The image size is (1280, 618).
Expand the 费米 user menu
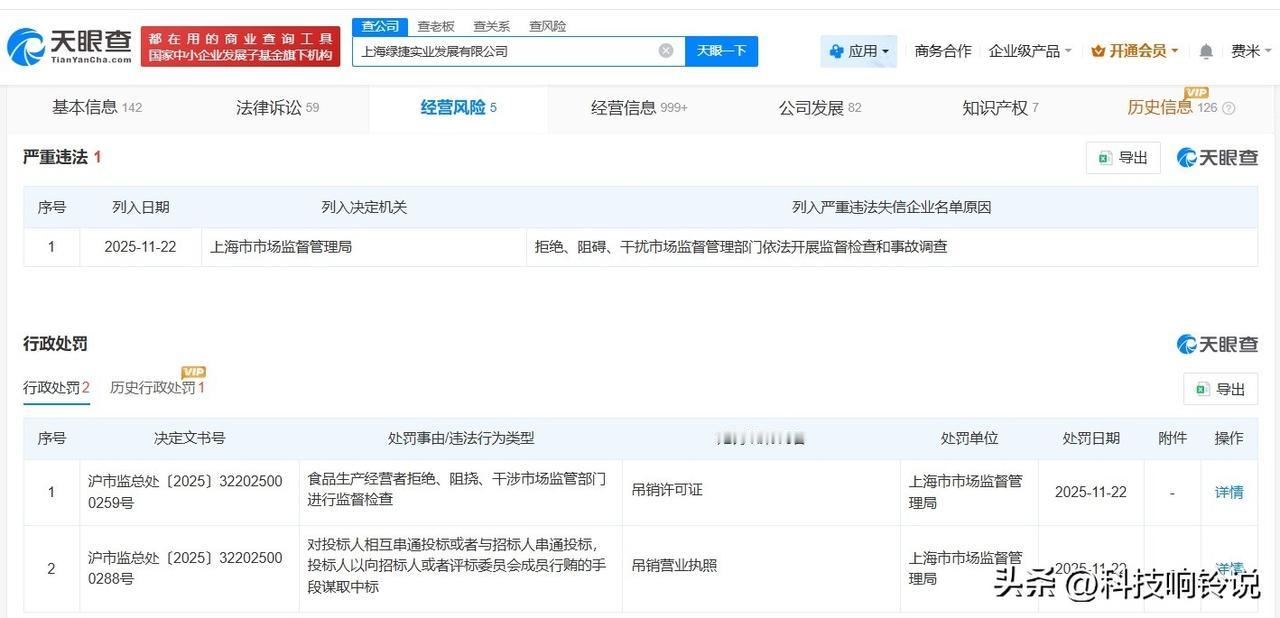[x=1251, y=51]
